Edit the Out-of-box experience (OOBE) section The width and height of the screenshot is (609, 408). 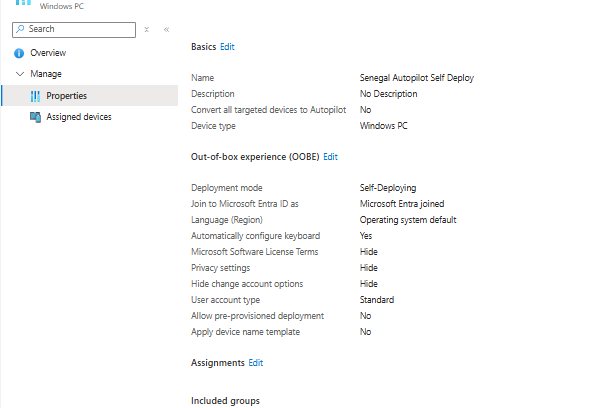coord(330,157)
